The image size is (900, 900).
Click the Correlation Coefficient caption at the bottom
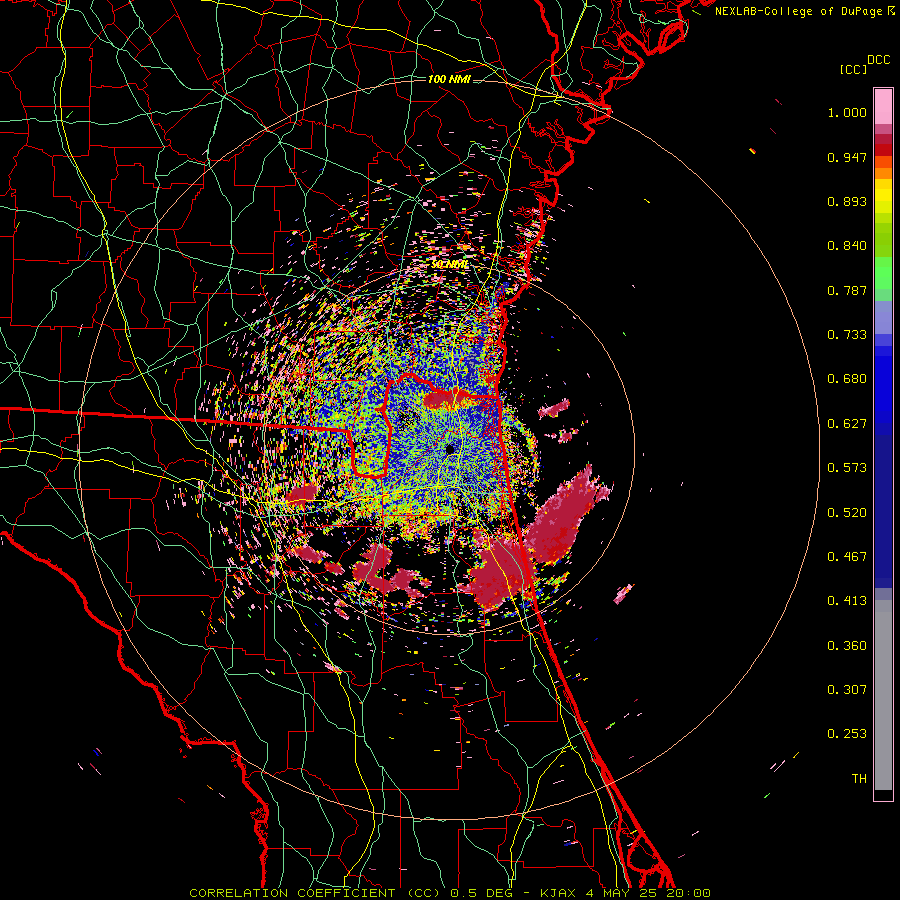point(450,893)
